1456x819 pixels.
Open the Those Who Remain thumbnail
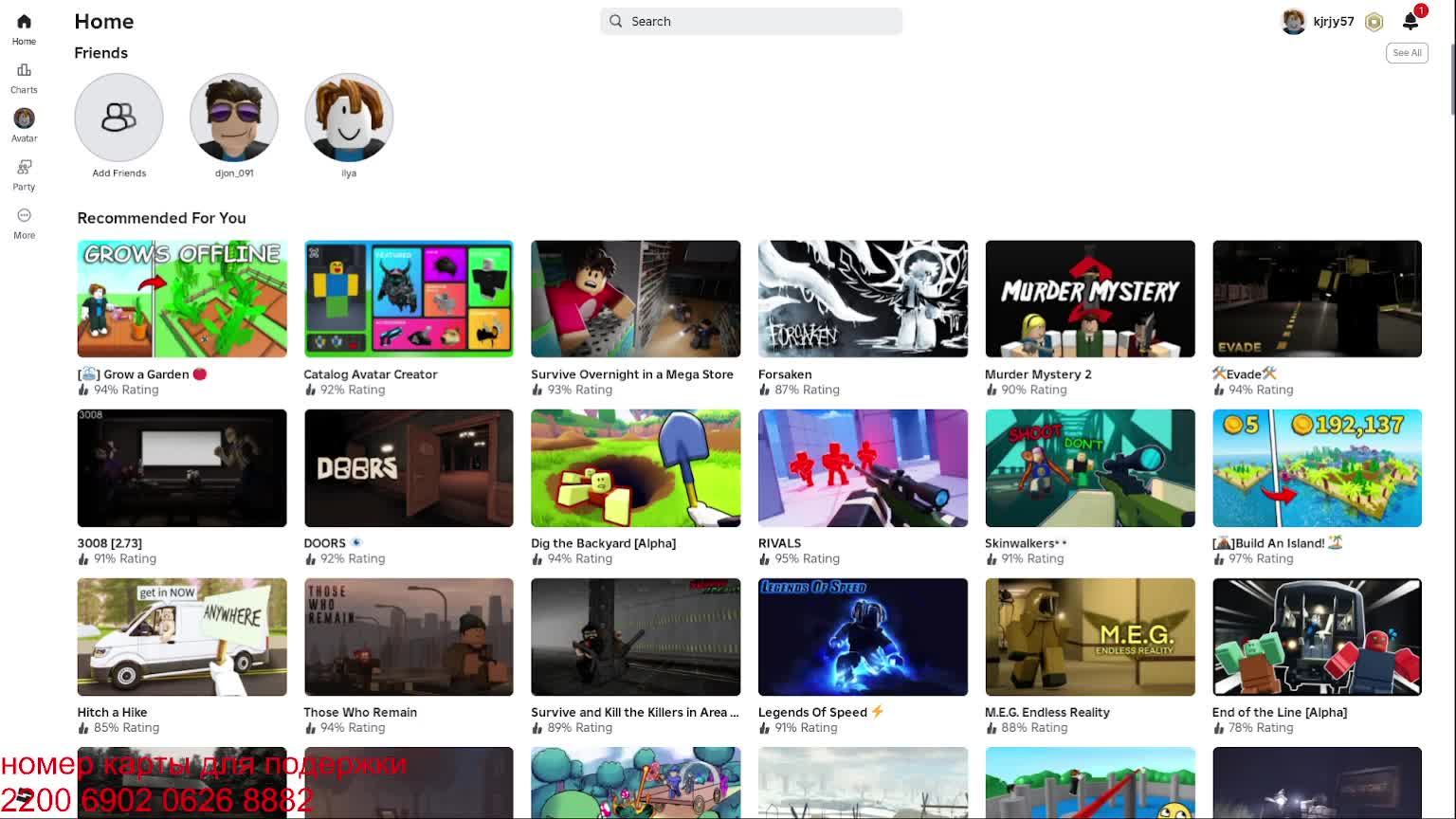(x=409, y=637)
